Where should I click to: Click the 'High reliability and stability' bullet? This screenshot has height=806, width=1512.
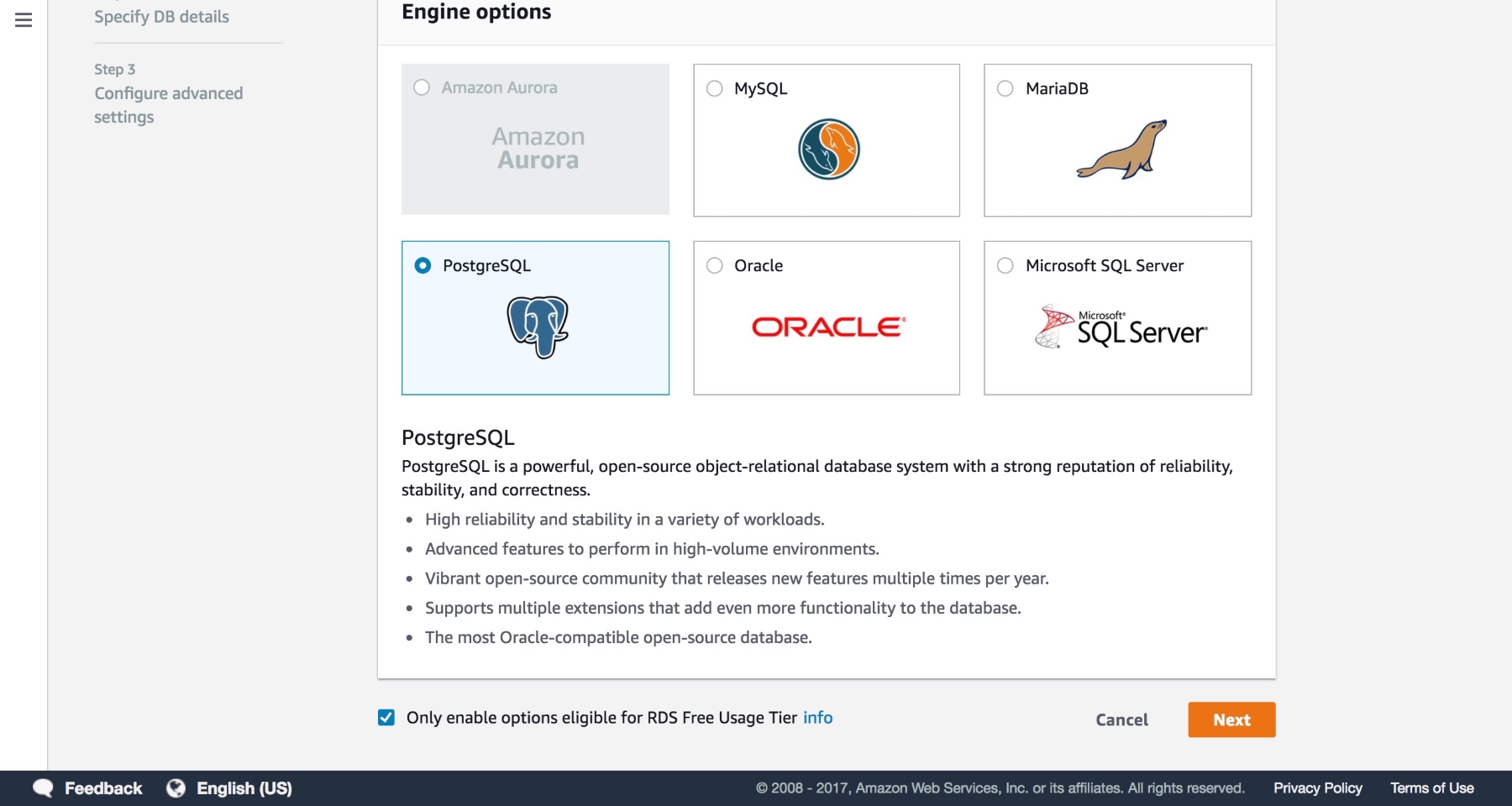[624, 520]
